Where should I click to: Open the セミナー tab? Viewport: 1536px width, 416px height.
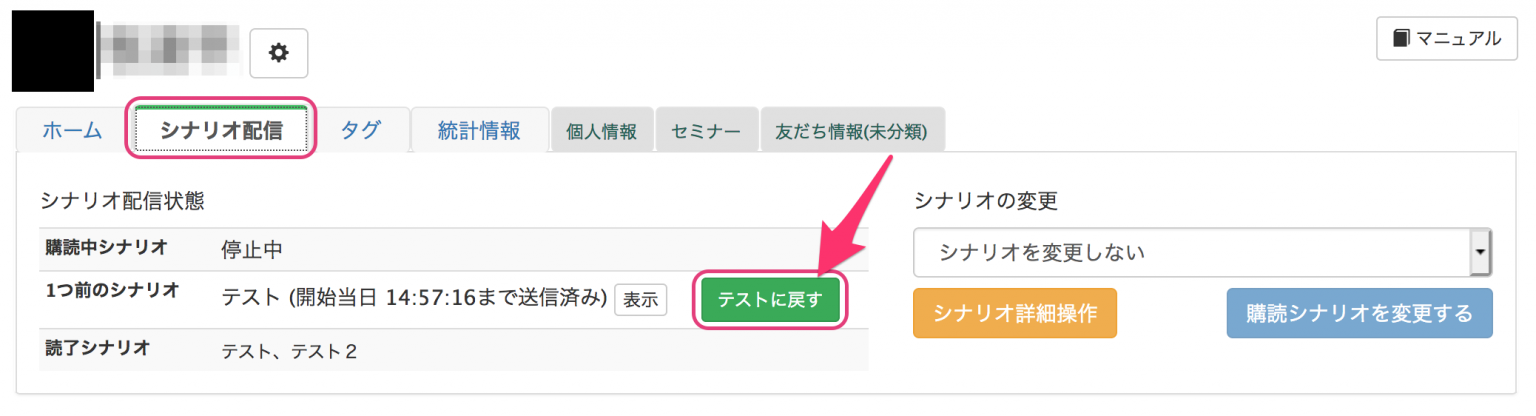tap(706, 131)
